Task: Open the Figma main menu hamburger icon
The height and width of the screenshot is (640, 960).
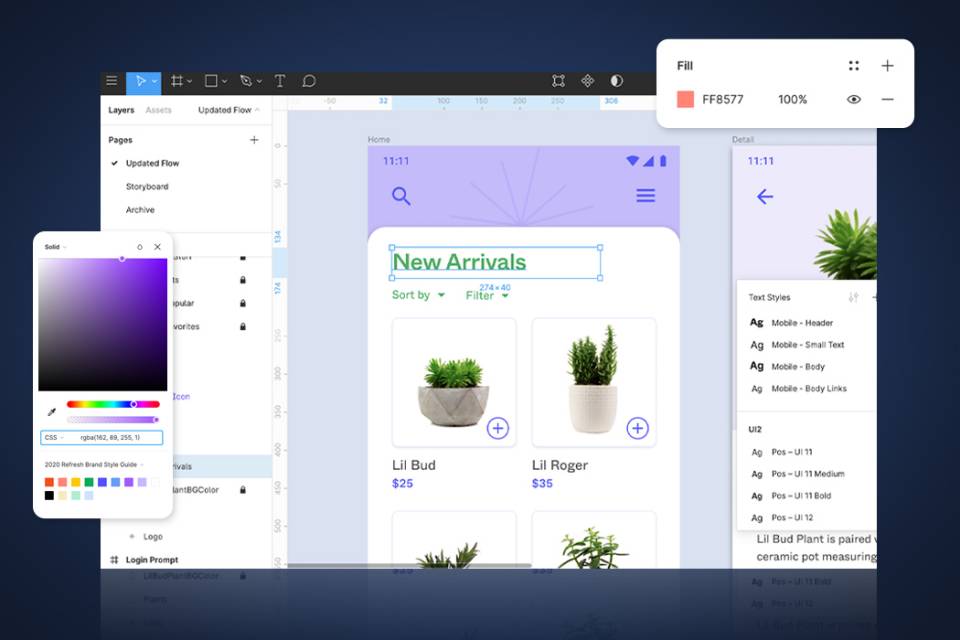Action: coord(111,81)
